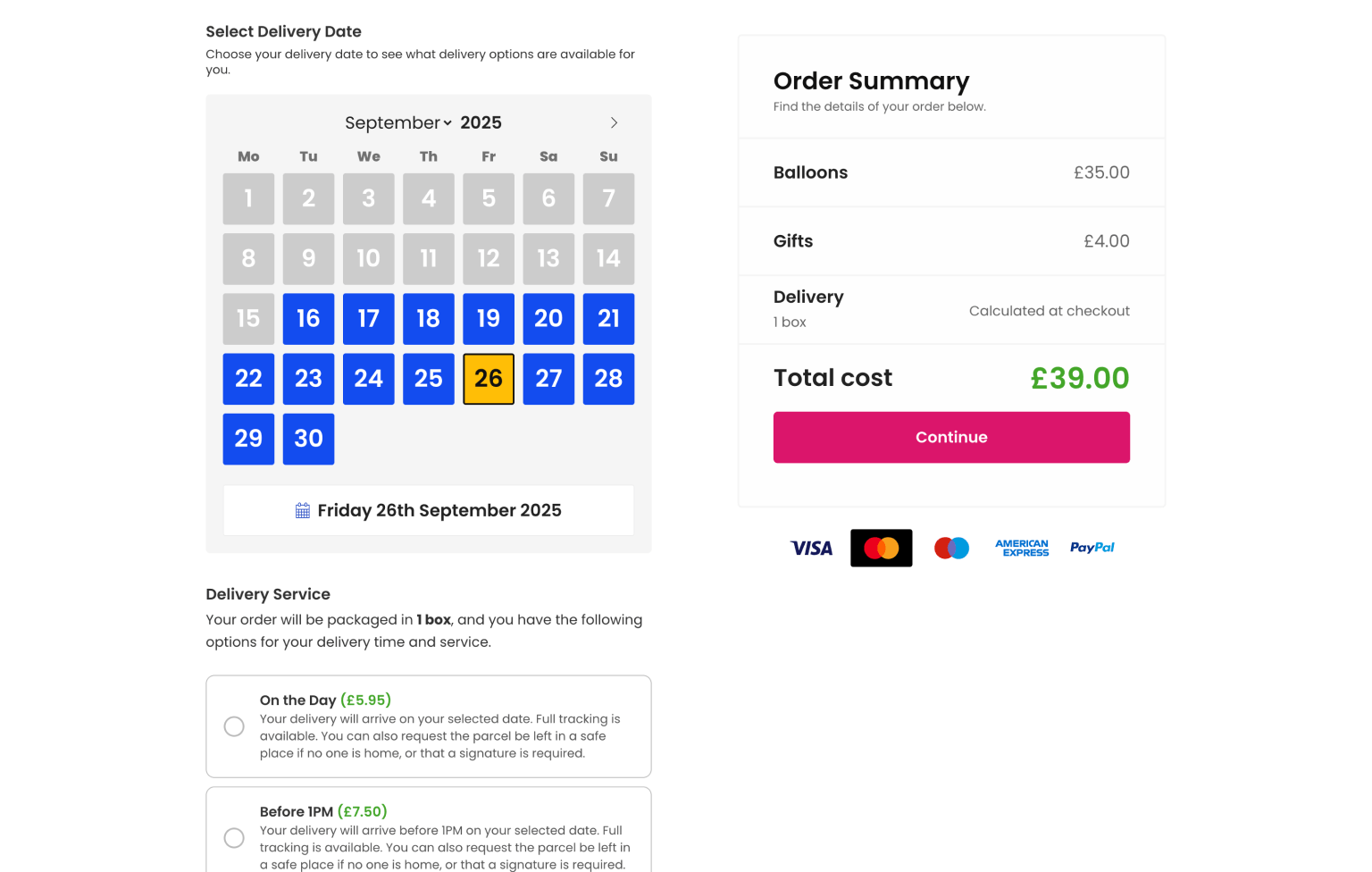Click the Maestro payment logo

click(951, 548)
